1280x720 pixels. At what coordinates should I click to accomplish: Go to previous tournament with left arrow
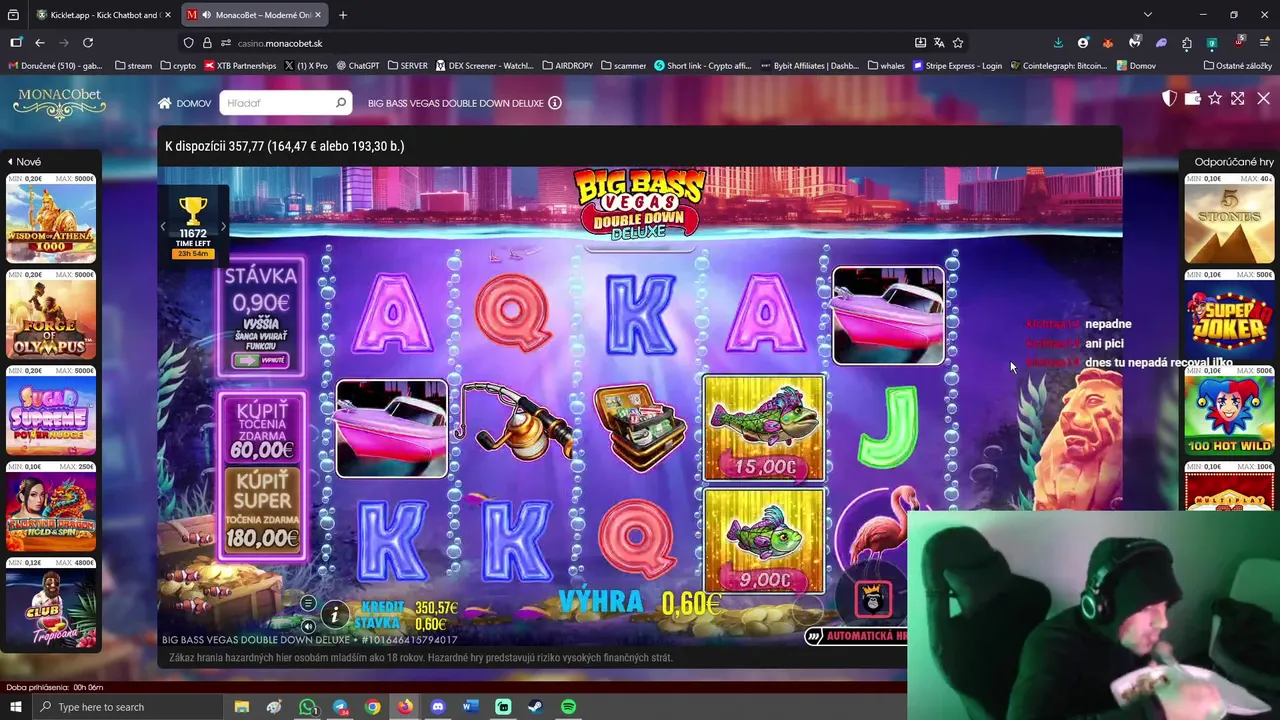tap(163, 227)
